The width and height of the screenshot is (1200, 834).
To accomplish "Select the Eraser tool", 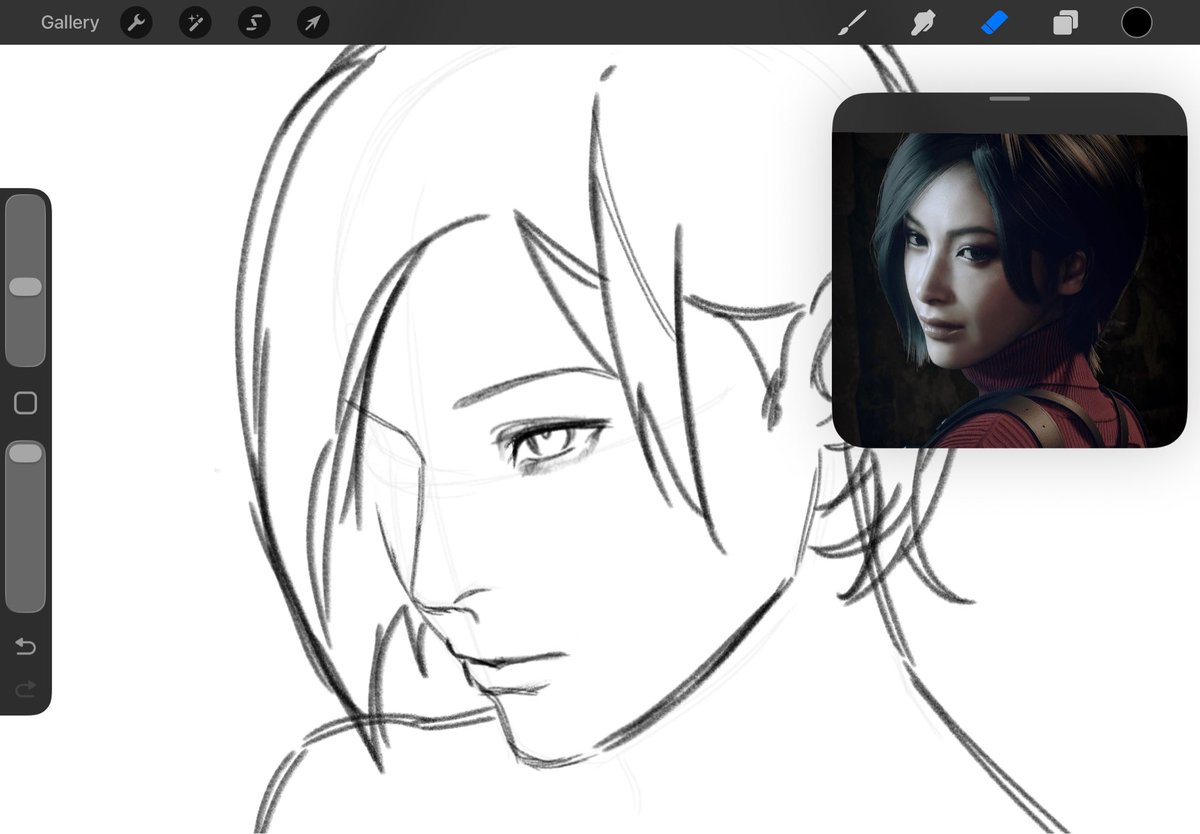I will click(995, 22).
